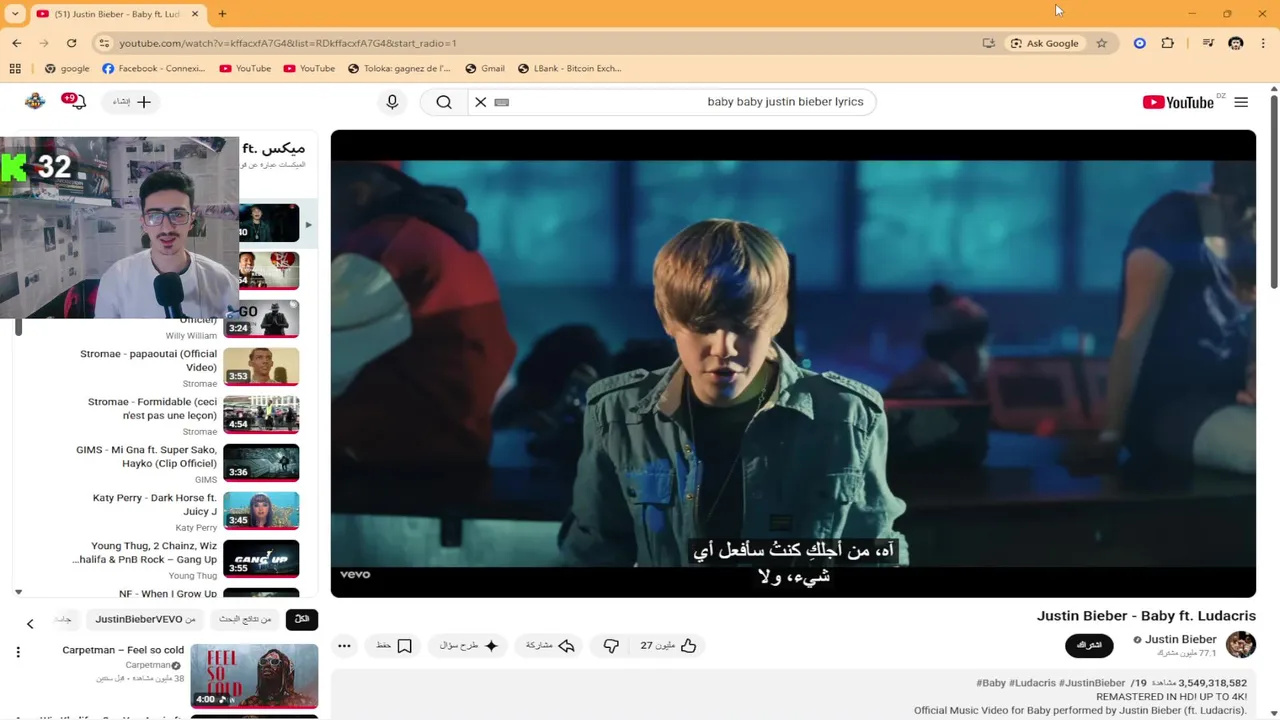Click the search magnifier button
1280x720 pixels.
(444, 102)
